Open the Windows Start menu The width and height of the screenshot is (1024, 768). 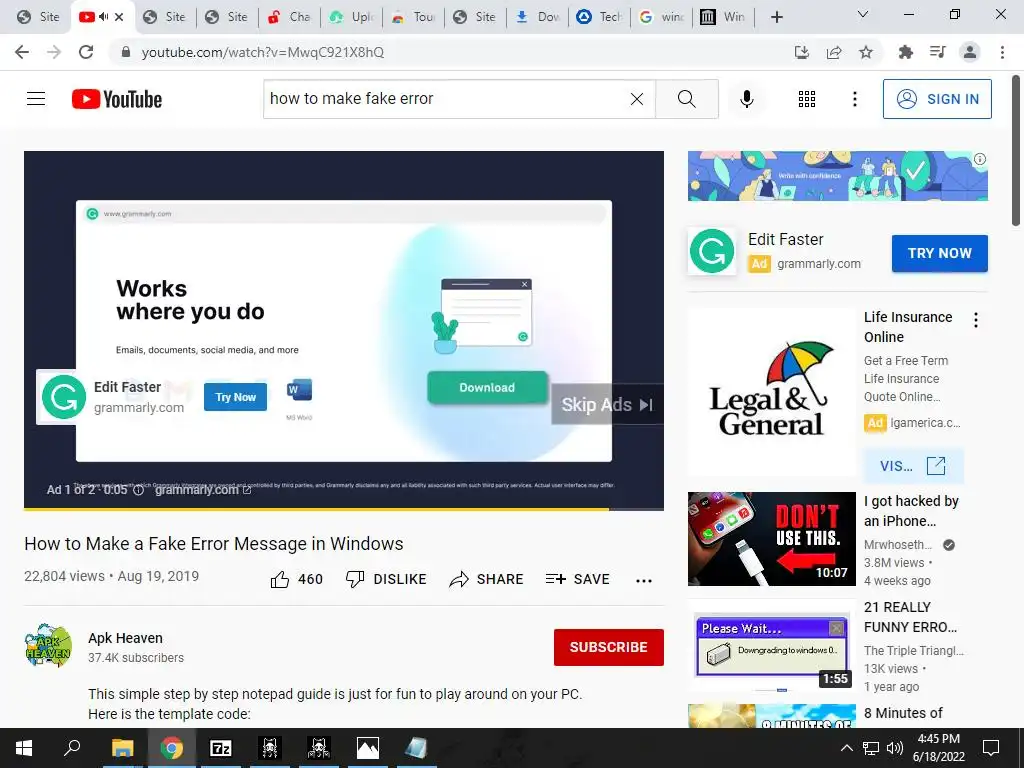pyautogui.click(x=24, y=748)
